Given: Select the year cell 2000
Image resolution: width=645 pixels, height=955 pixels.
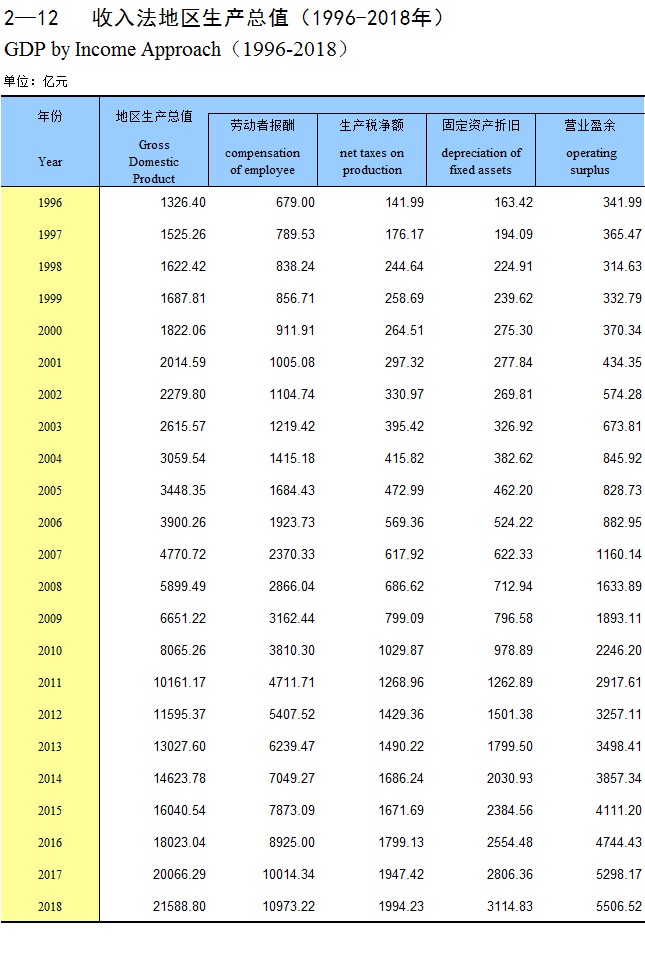Looking at the screenshot, I should [50, 331].
